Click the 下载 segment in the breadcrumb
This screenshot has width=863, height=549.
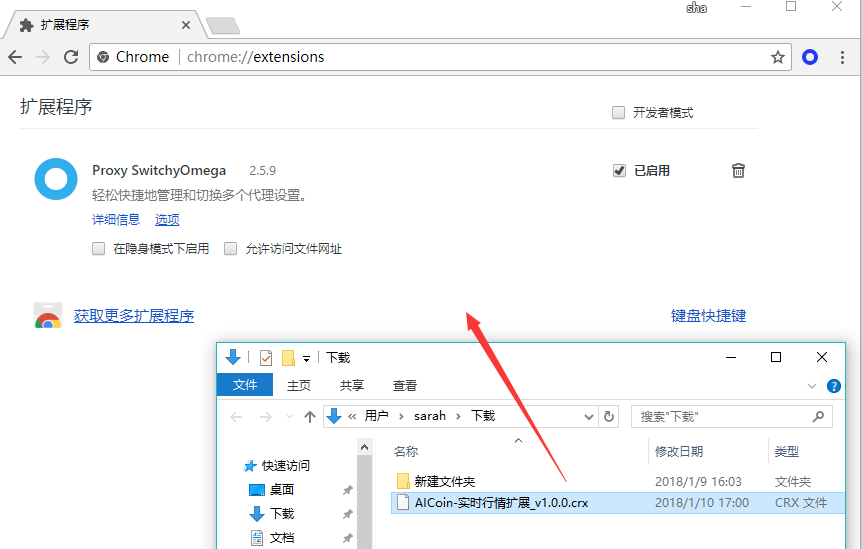483,416
